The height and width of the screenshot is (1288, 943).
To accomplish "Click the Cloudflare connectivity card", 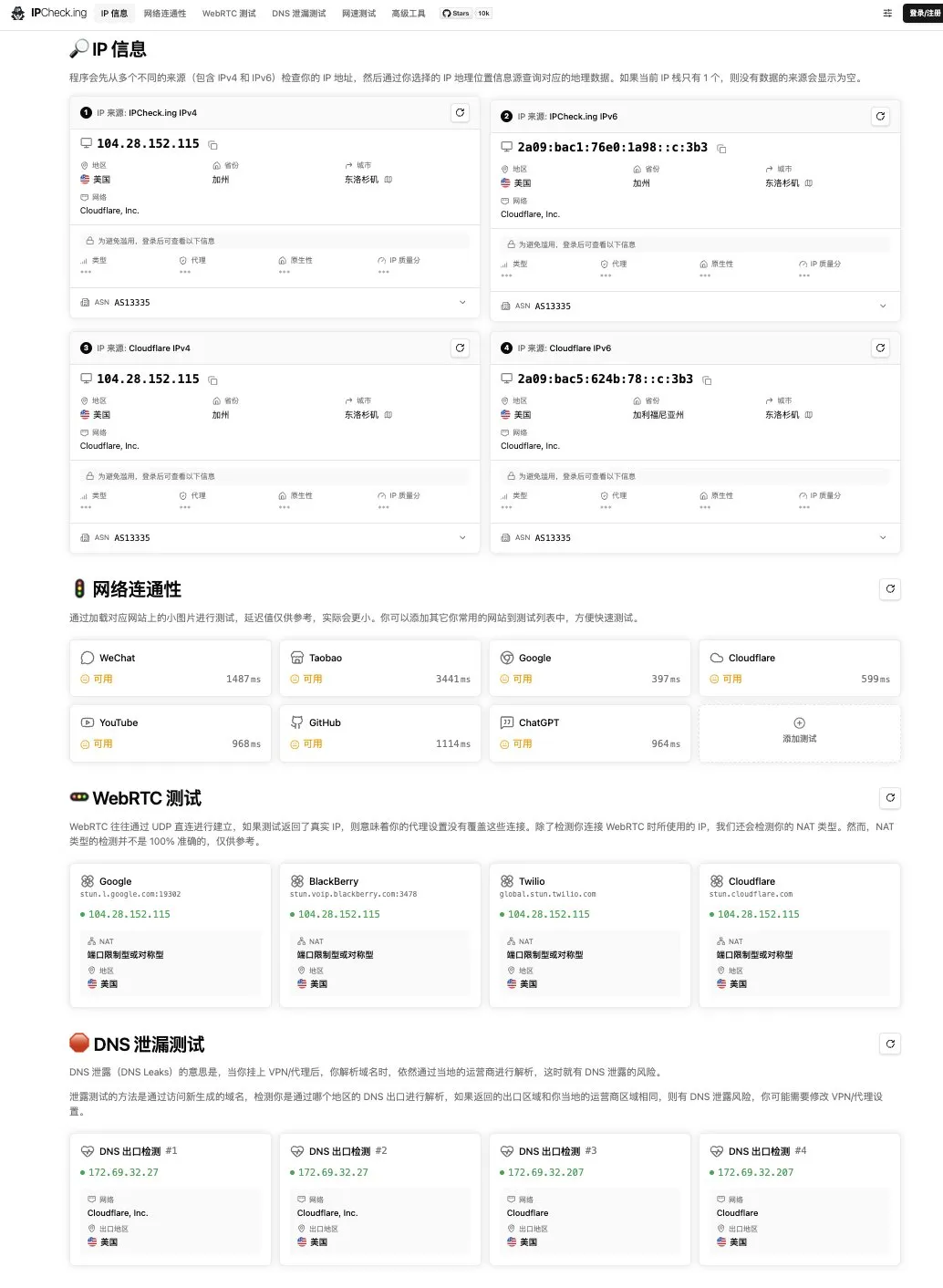I will tap(800, 669).
